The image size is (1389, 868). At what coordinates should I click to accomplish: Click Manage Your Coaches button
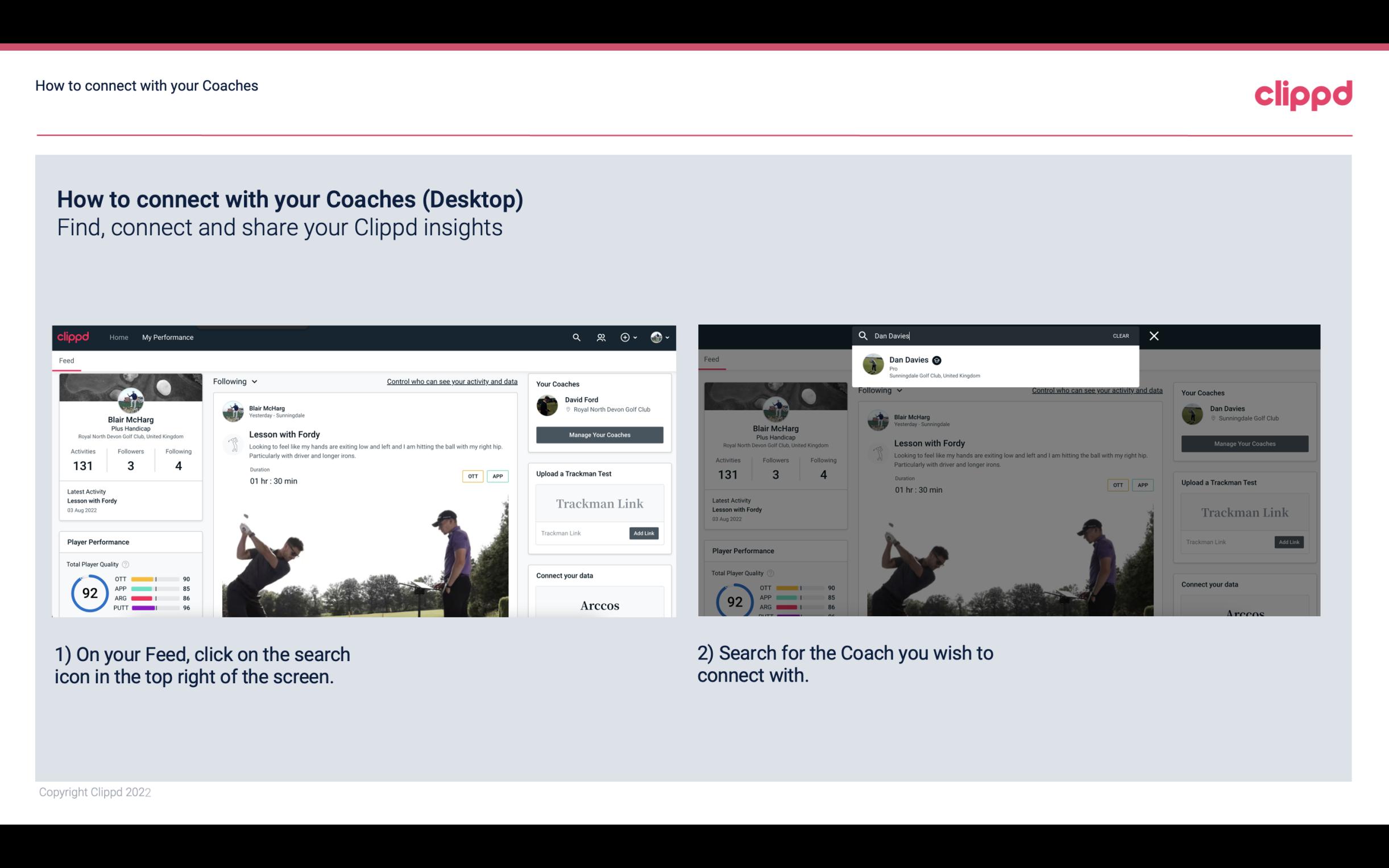click(599, 434)
